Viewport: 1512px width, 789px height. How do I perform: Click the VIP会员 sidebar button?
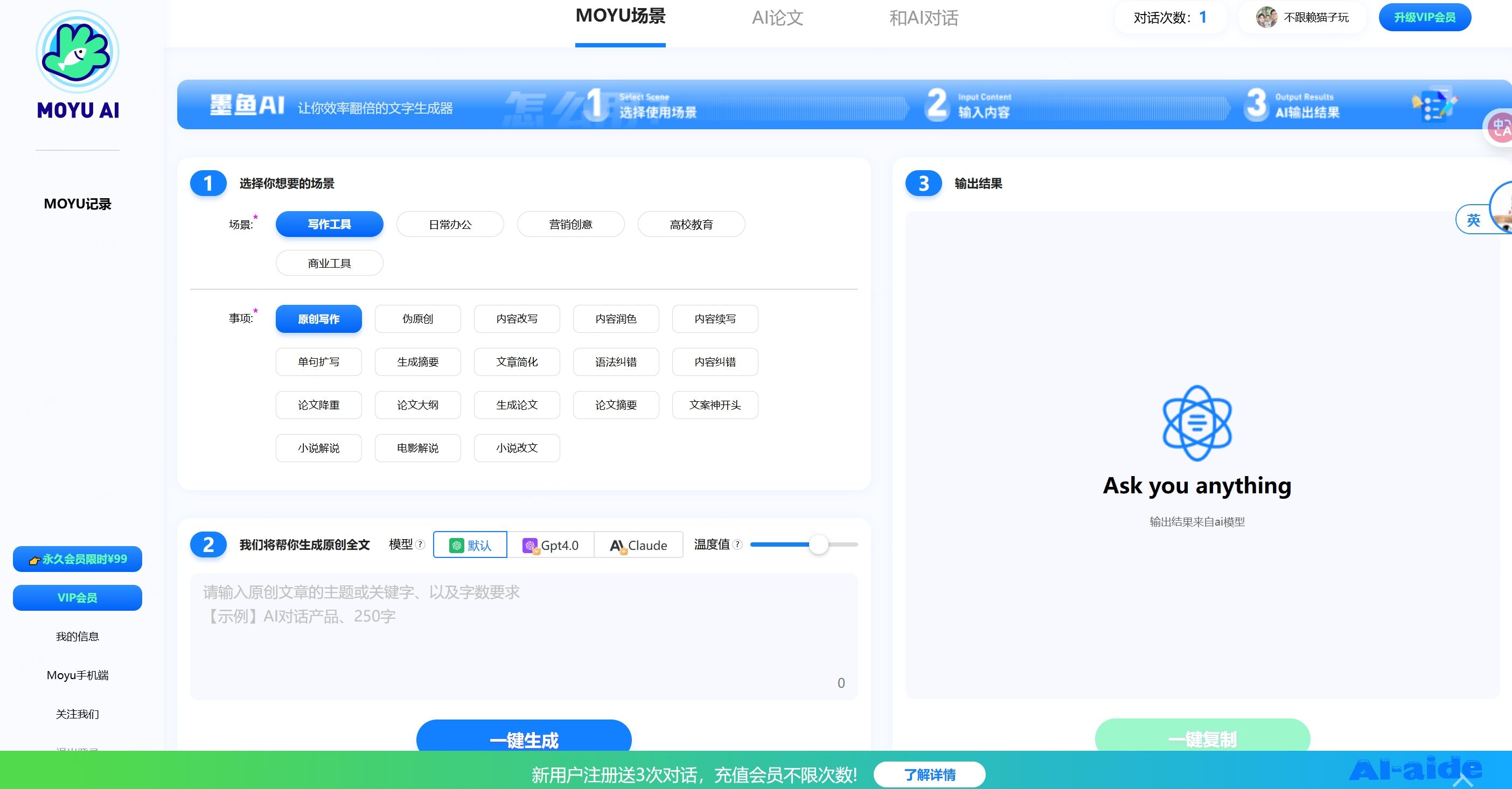(x=78, y=598)
